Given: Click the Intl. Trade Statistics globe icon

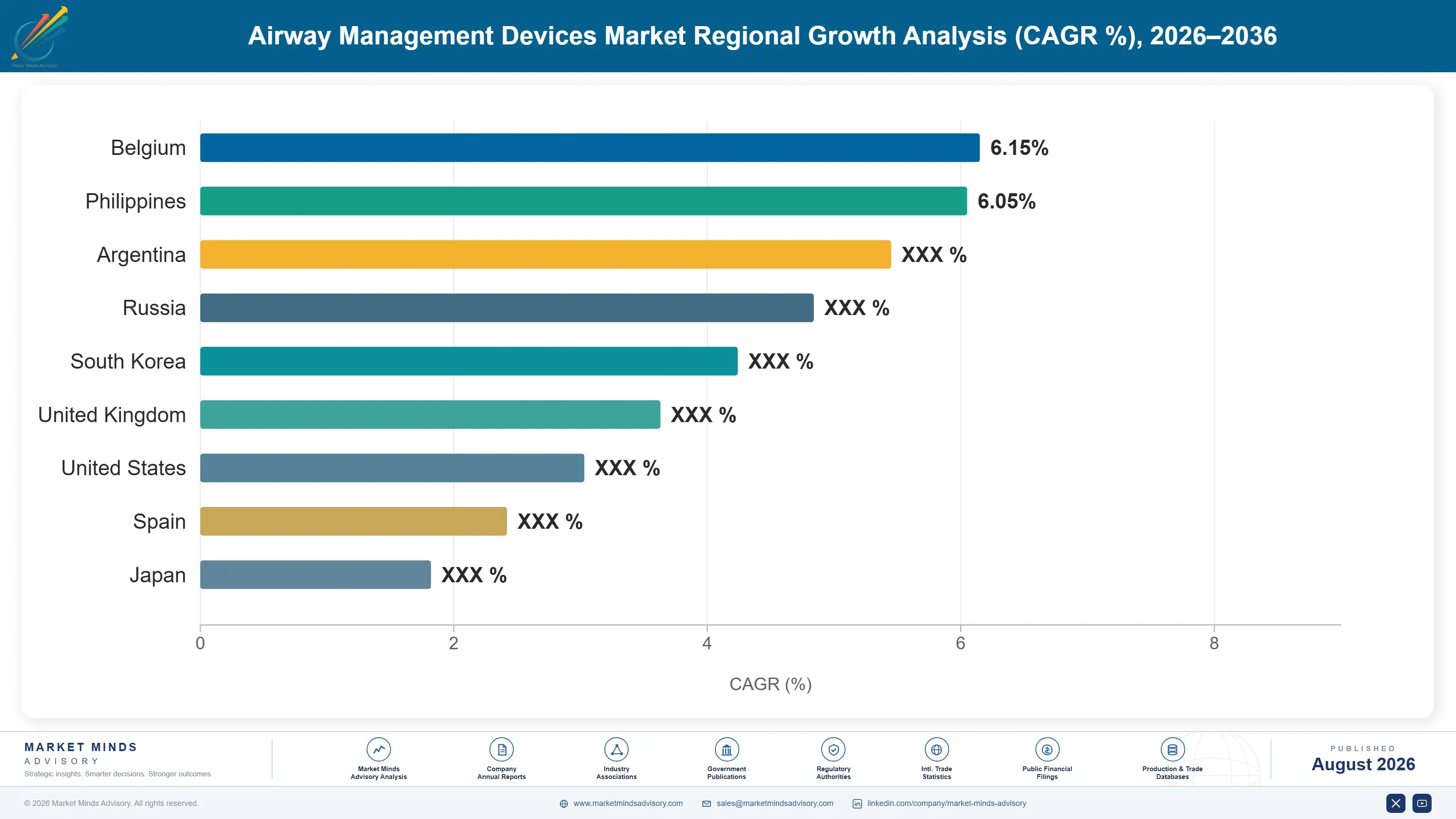Looking at the screenshot, I should coord(937,749).
